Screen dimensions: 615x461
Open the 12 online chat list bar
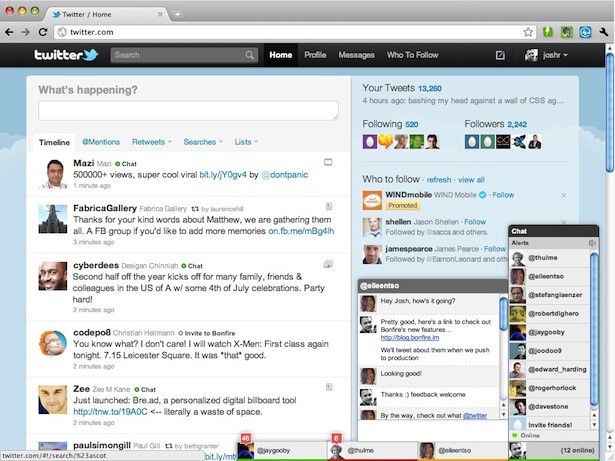pyautogui.click(x=553, y=450)
